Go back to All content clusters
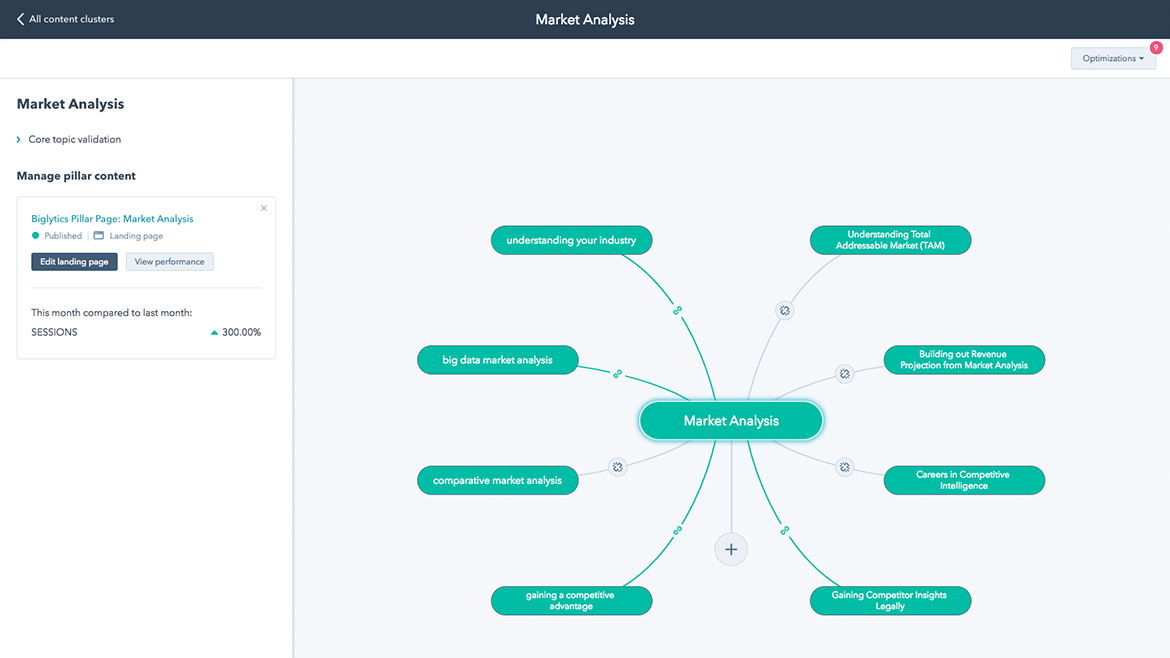The width and height of the screenshot is (1170, 658). tap(66, 19)
